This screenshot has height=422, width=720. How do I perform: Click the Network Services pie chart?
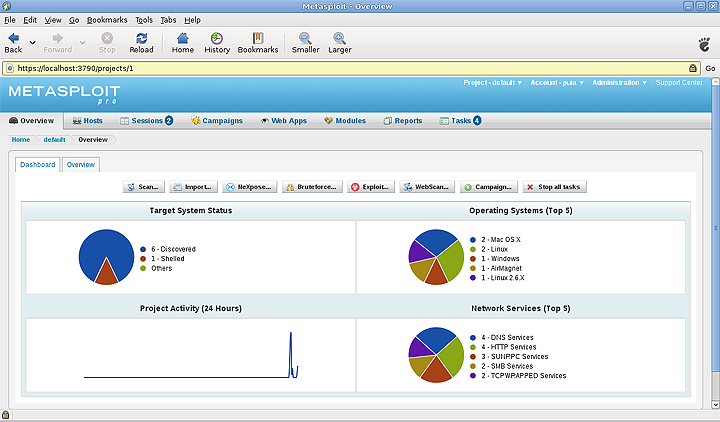[x=436, y=355]
